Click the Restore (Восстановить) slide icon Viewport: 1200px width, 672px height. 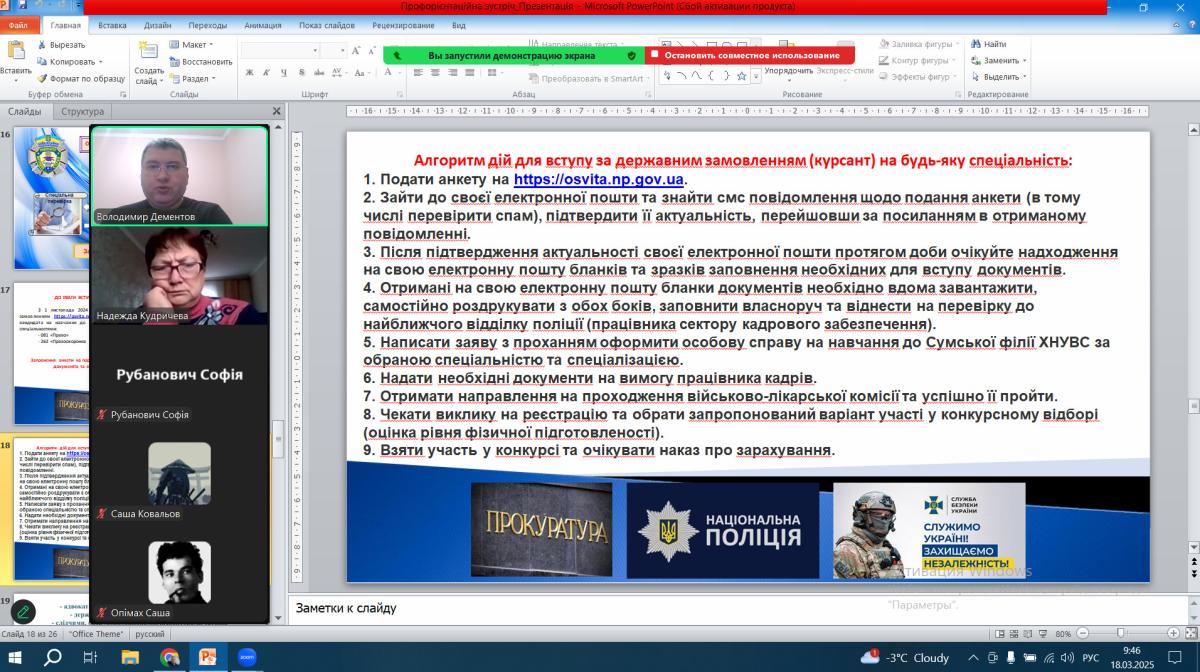coord(173,61)
